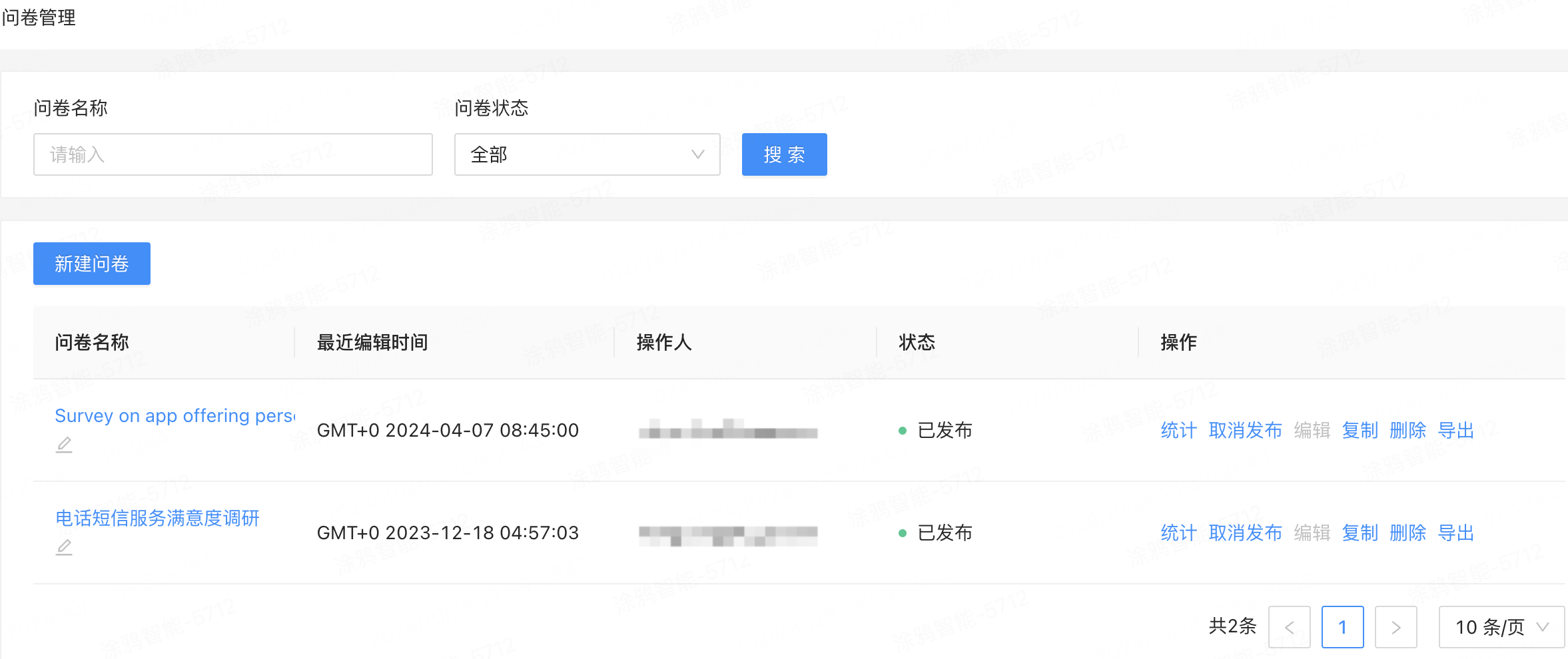
Task: Click 统计 for Survey on app offering row
Action: (1178, 431)
